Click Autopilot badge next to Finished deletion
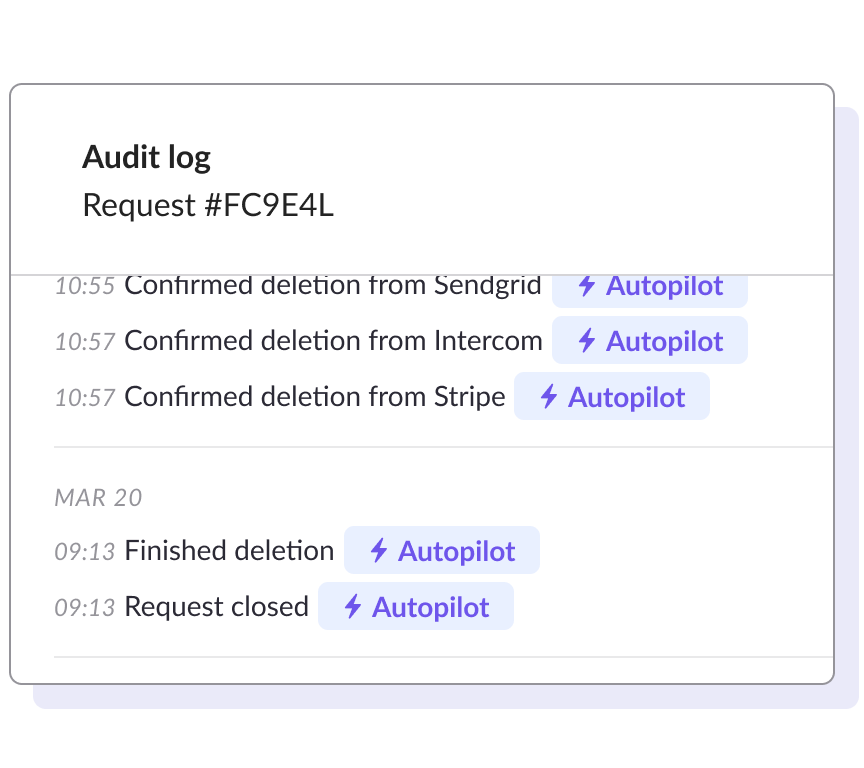Viewport: 864px width, 768px height. click(x=441, y=551)
